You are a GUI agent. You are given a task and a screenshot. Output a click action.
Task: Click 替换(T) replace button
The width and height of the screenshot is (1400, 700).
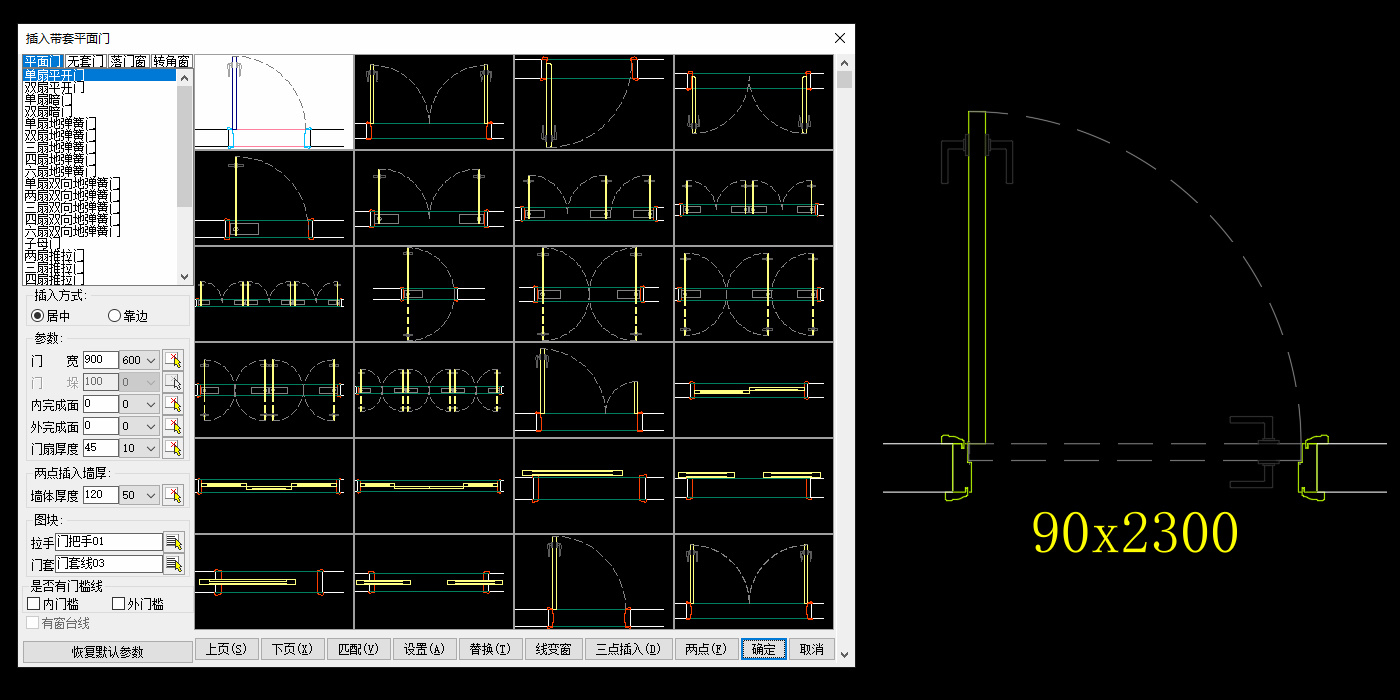(x=490, y=649)
